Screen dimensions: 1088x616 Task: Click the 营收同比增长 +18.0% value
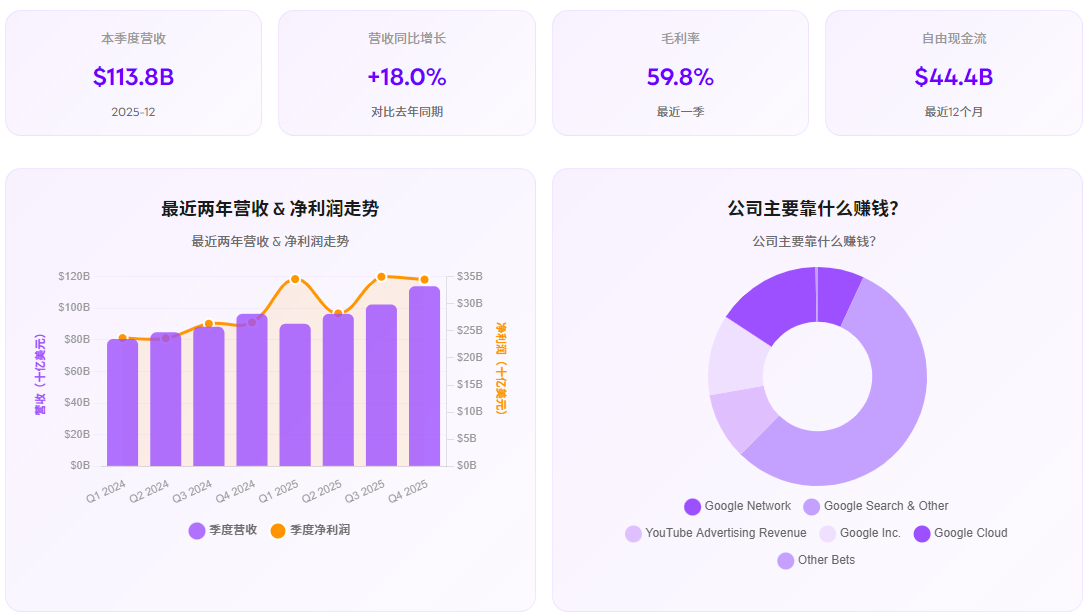tap(406, 77)
